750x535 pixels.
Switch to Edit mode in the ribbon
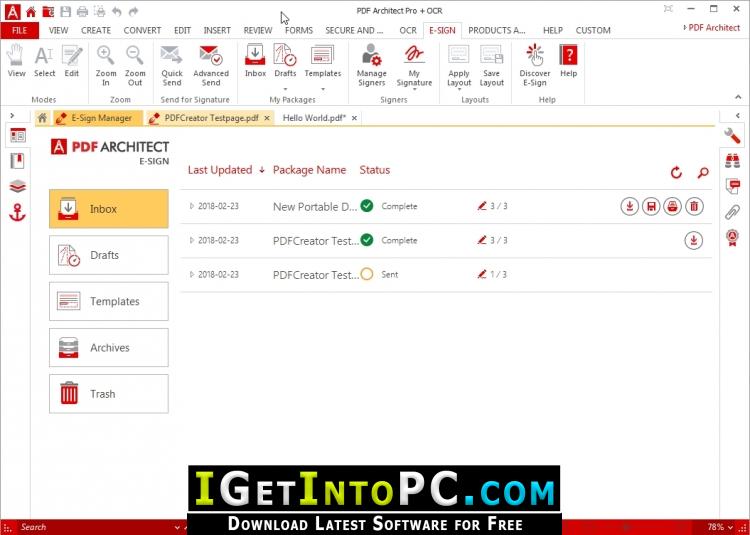click(72, 61)
